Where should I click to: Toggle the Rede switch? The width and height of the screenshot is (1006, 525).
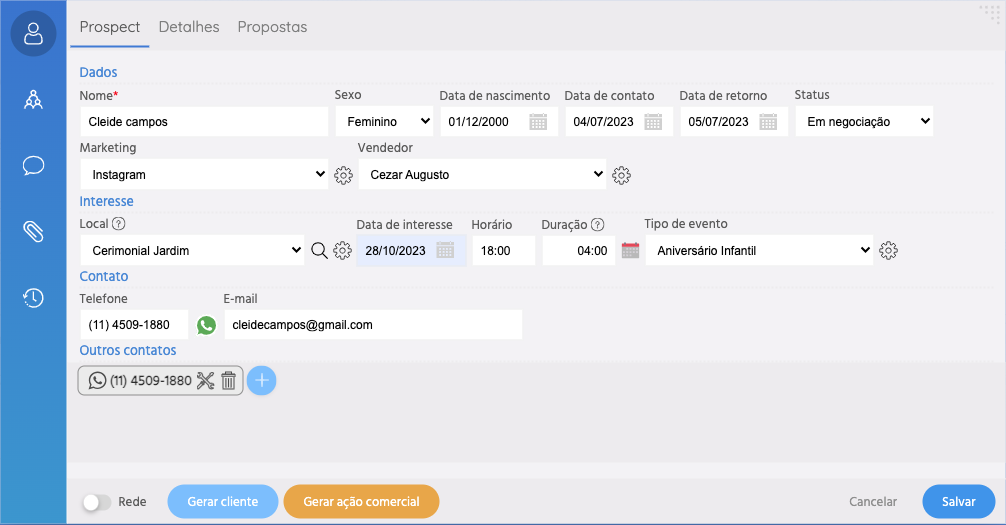(x=96, y=502)
